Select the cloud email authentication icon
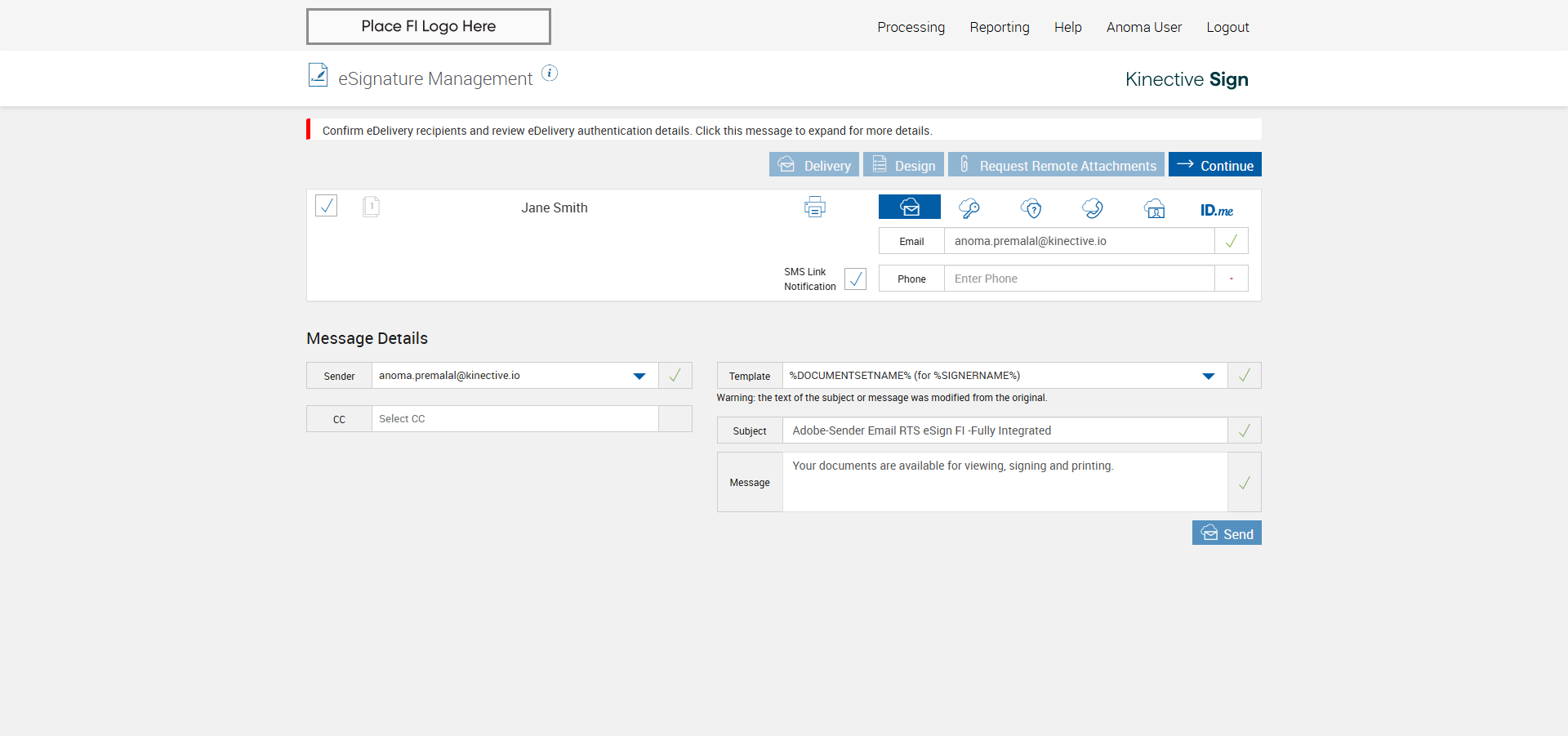This screenshot has width=1568, height=736. (x=909, y=207)
